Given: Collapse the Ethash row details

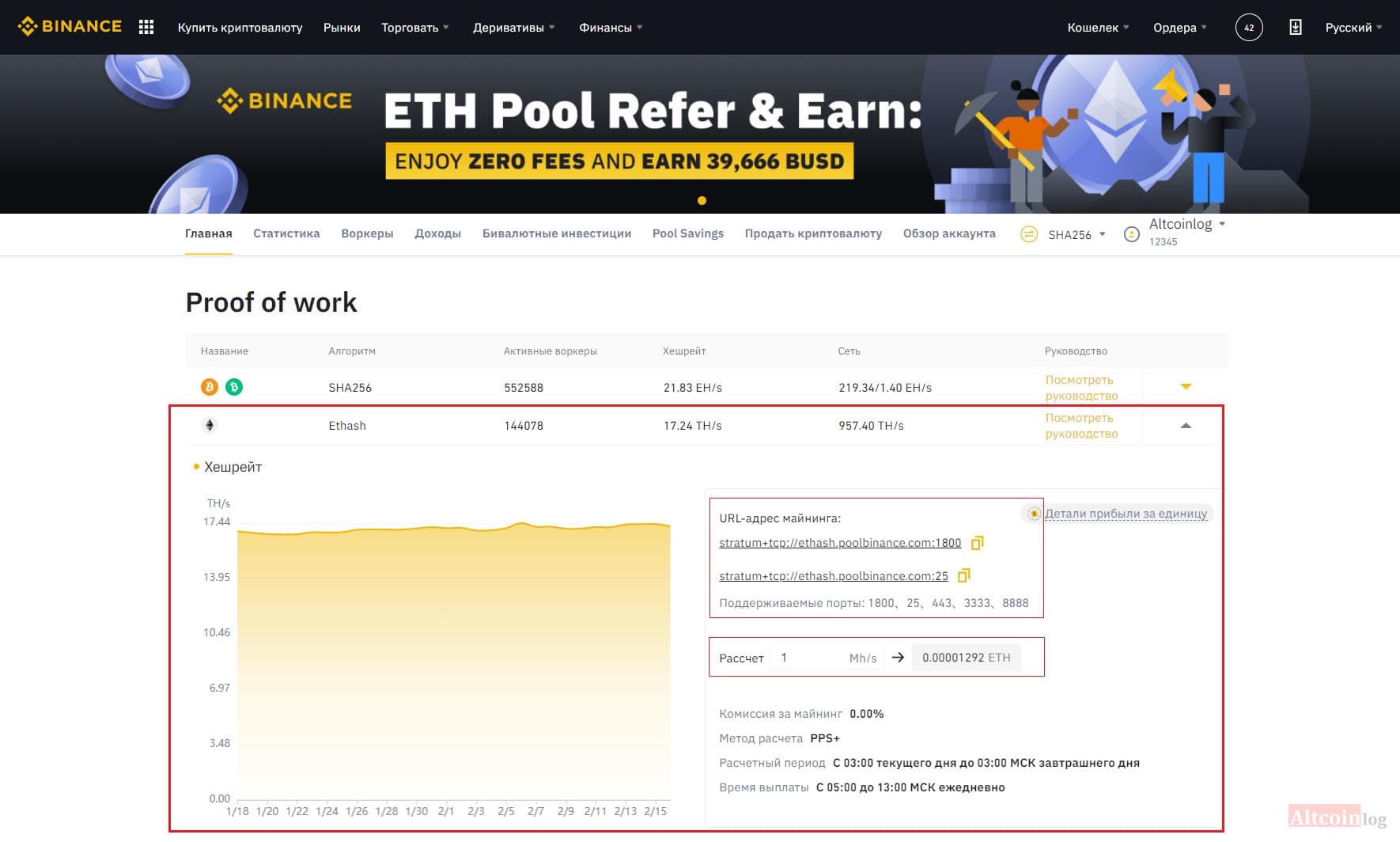Looking at the screenshot, I should [1186, 426].
